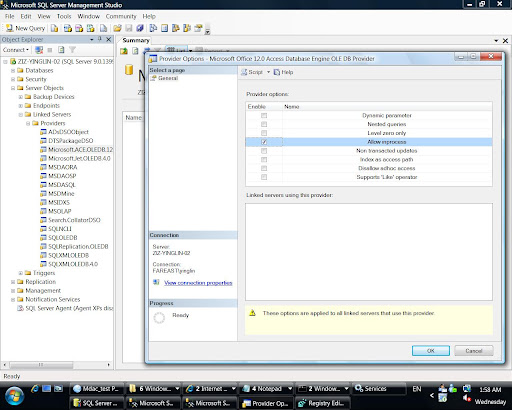Click the volume icon in system tray
512x410 pixels.
(467, 398)
